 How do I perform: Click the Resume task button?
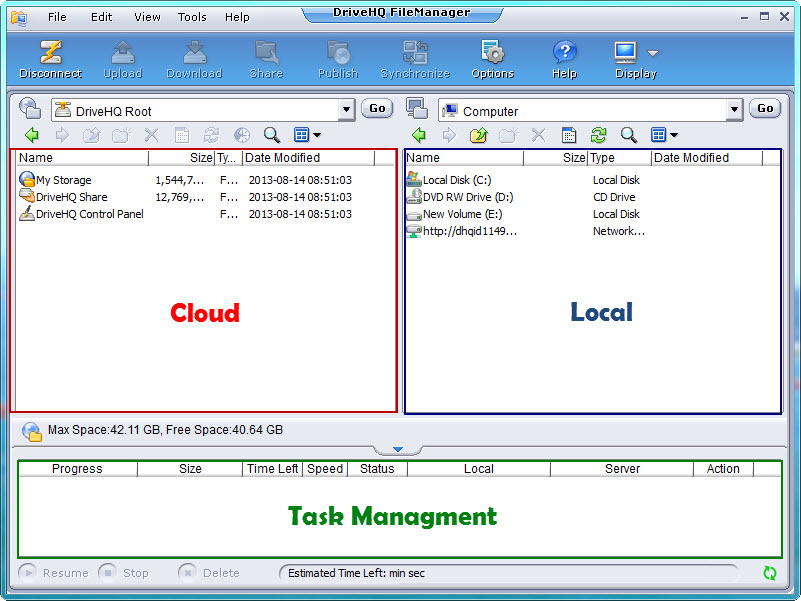[x=54, y=573]
